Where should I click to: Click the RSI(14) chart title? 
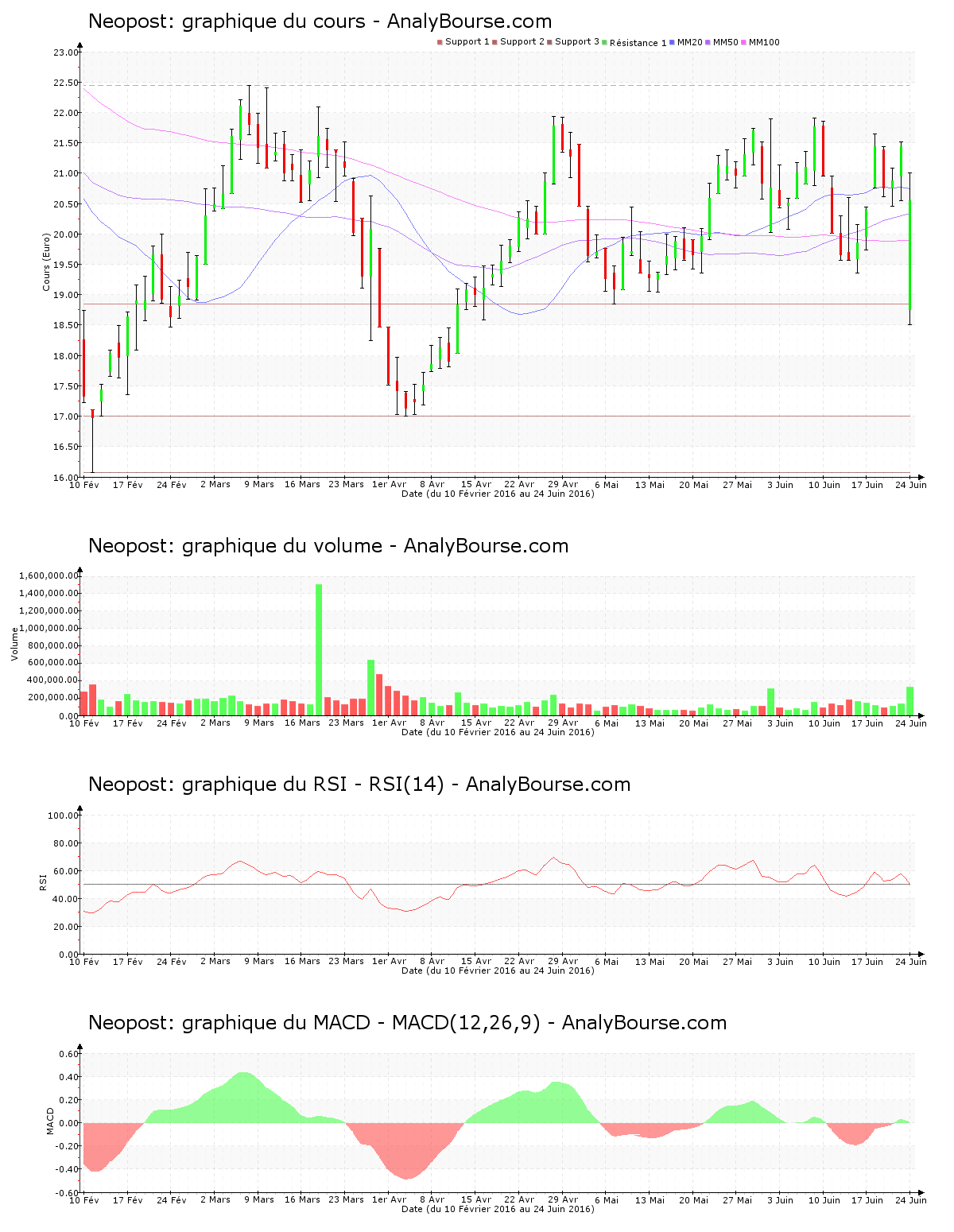coord(359,785)
